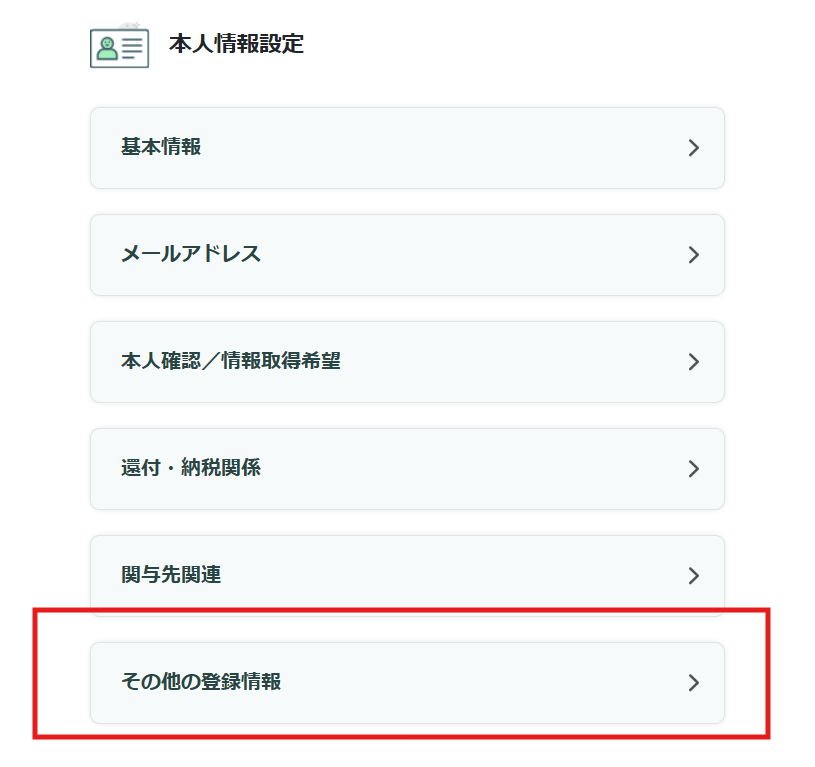Go to 還付・納税関係 settings

tap(407, 469)
